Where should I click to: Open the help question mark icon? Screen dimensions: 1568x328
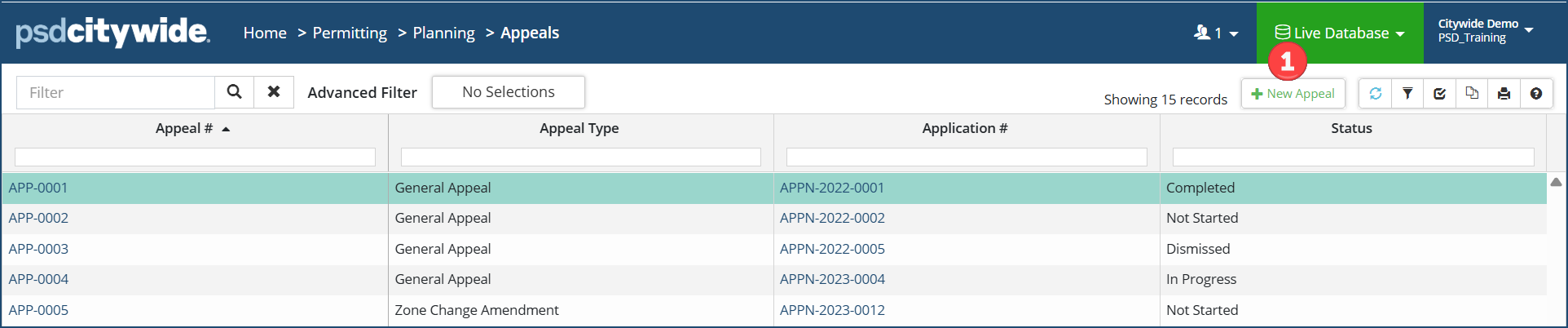1536,94
